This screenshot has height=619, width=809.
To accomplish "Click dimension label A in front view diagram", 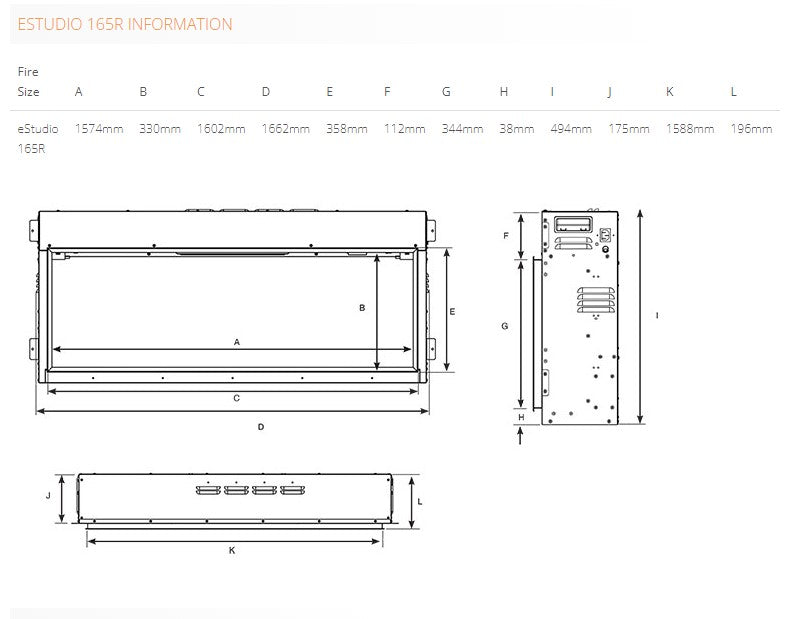I will pyautogui.click(x=237, y=342).
